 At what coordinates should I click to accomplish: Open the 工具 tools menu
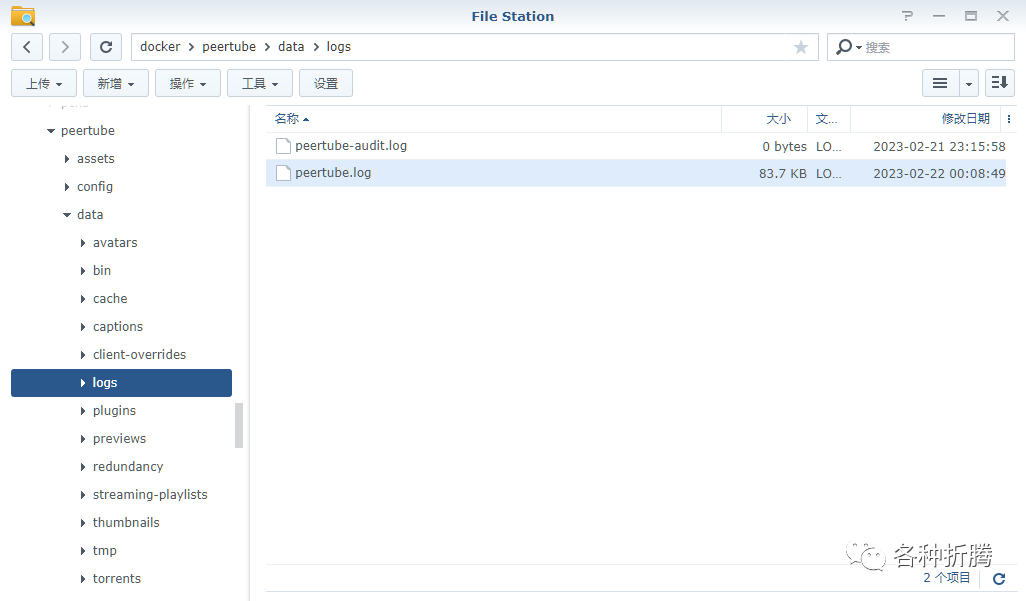point(260,83)
